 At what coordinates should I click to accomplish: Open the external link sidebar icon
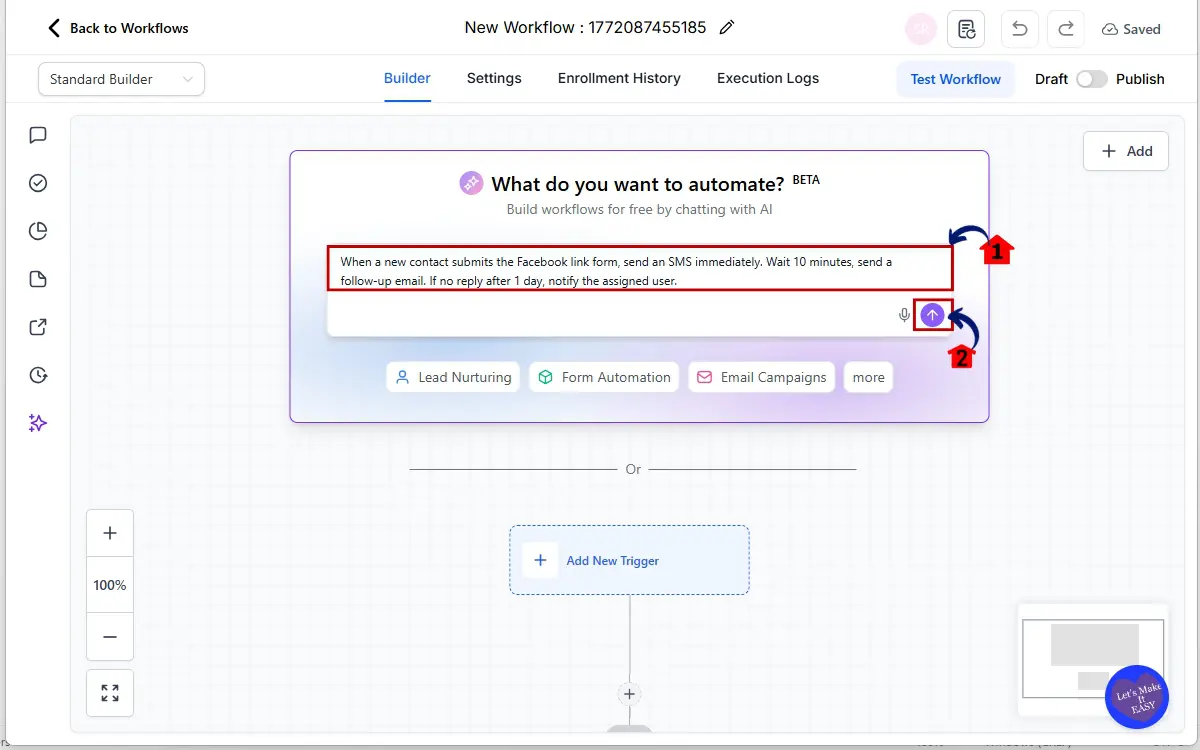37,327
